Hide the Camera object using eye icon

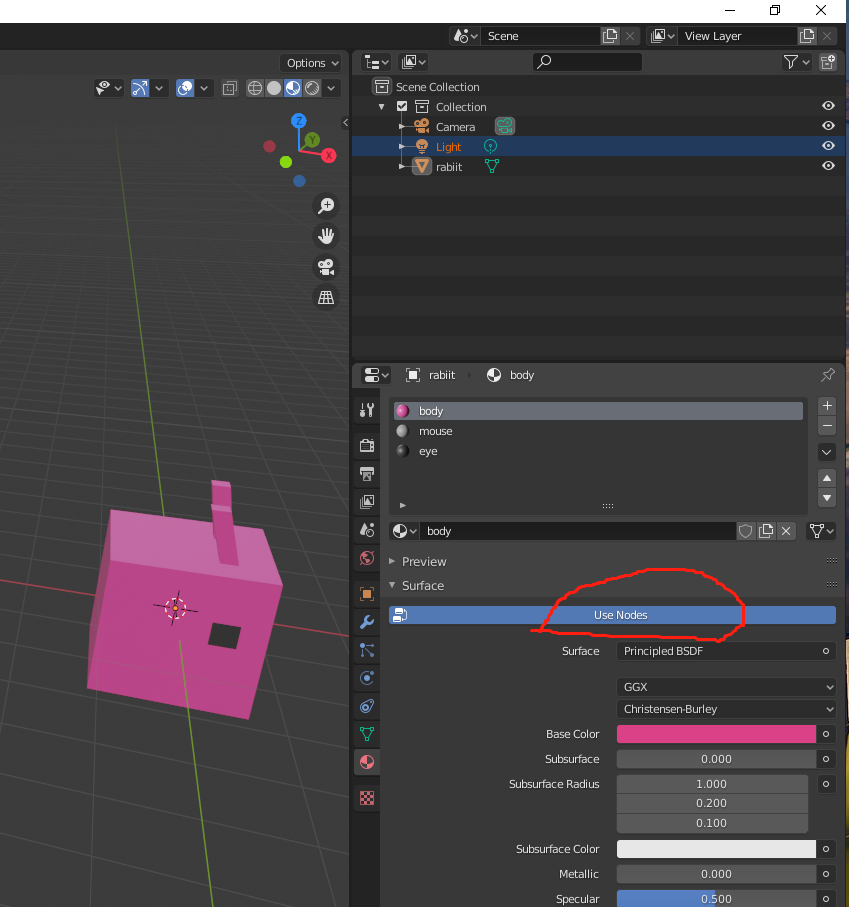pyautogui.click(x=828, y=126)
